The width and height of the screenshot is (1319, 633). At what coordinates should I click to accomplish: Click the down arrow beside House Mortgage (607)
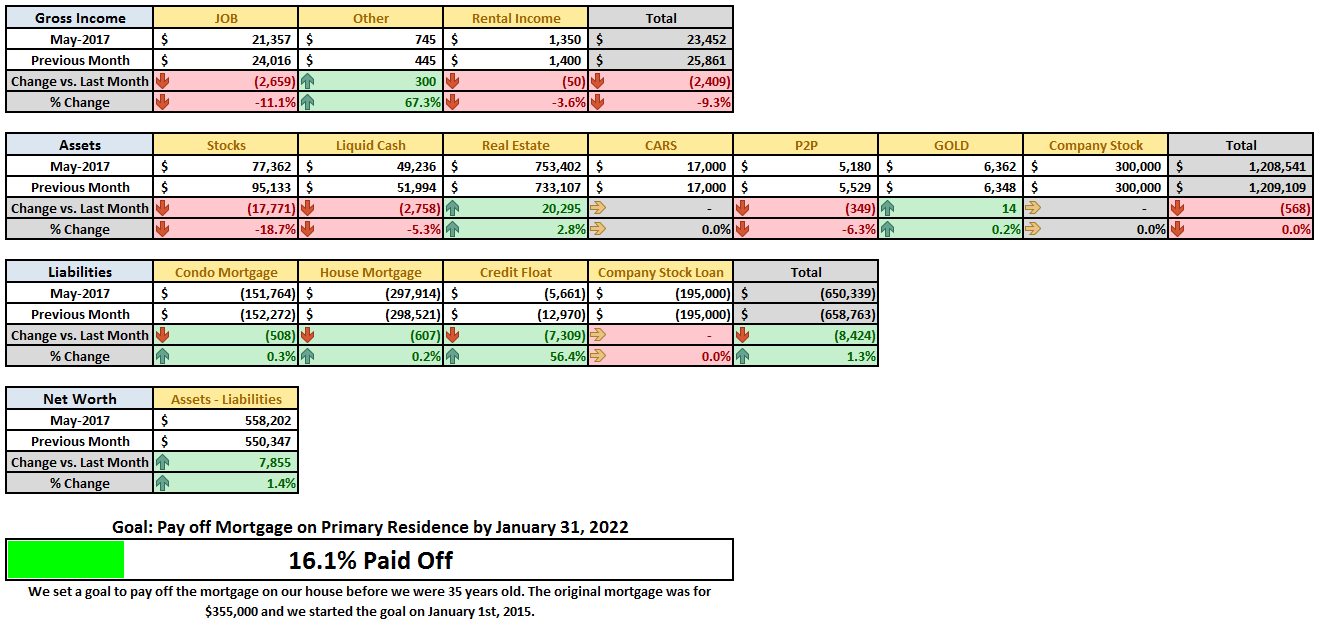[x=308, y=335]
